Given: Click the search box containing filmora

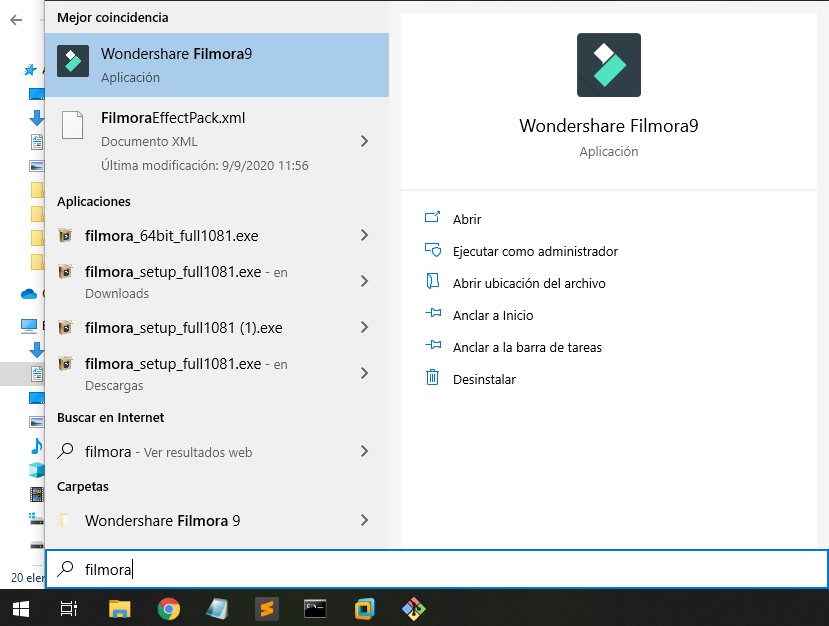Looking at the screenshot, I should (x=437, y=569).
